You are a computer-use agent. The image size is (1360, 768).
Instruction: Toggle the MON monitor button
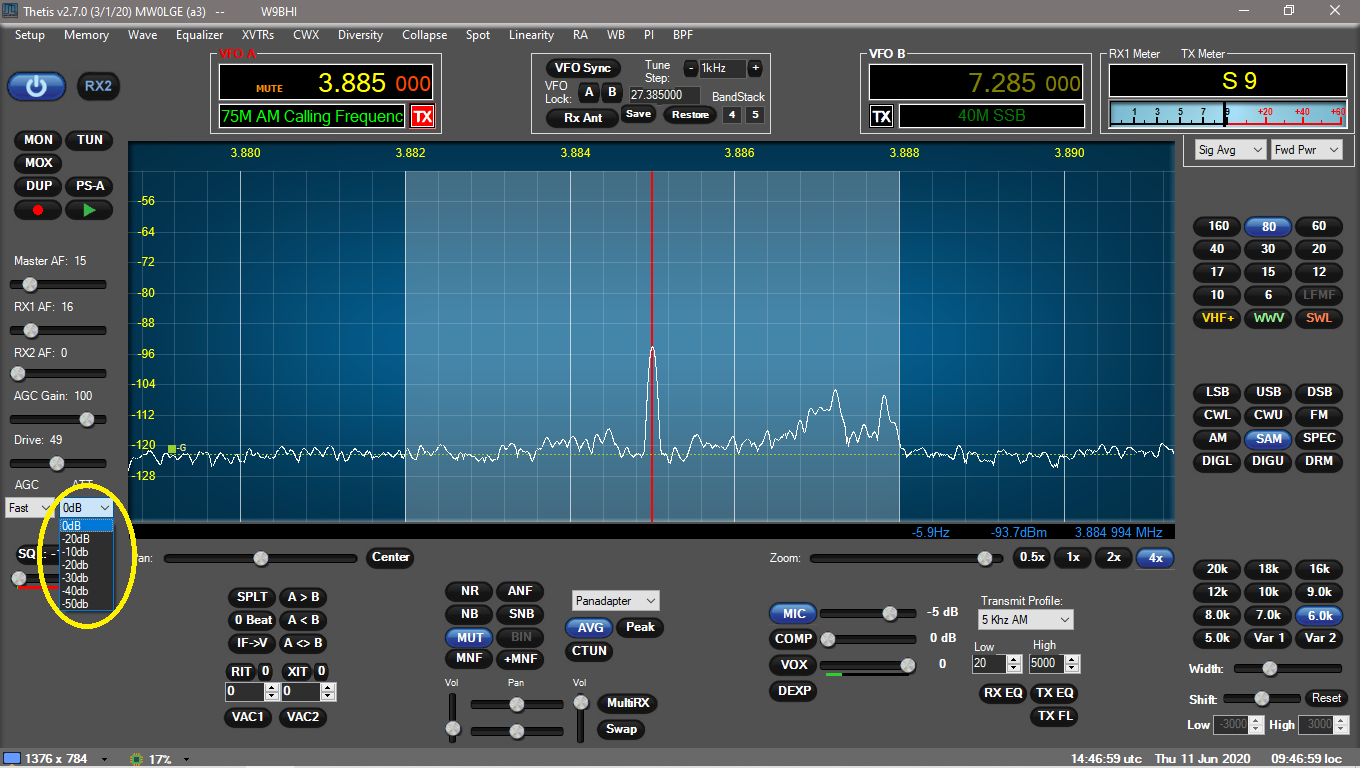point(38,140)
